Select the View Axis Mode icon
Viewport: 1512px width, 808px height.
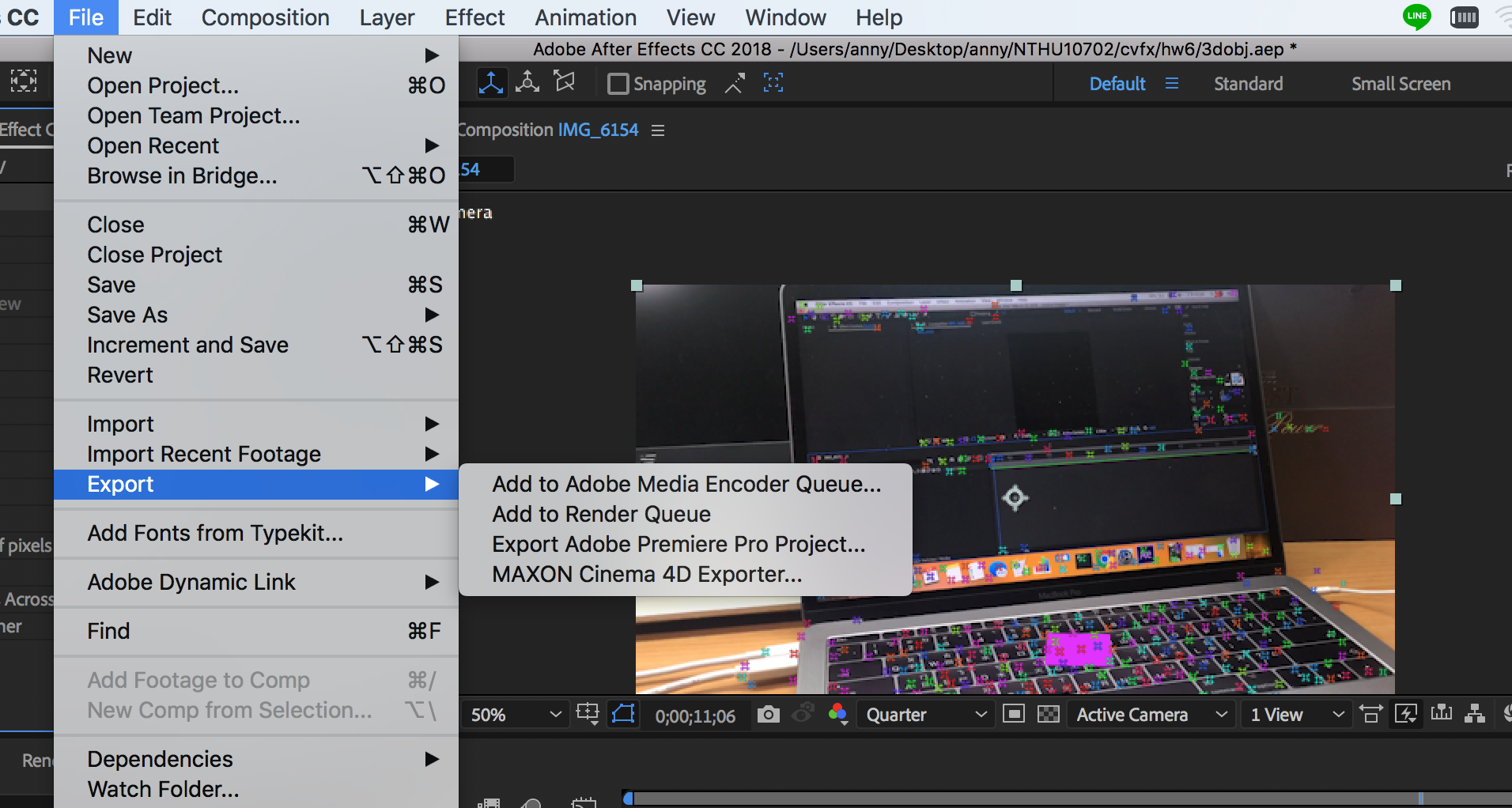pyautogui.click(x=565, y=82)
